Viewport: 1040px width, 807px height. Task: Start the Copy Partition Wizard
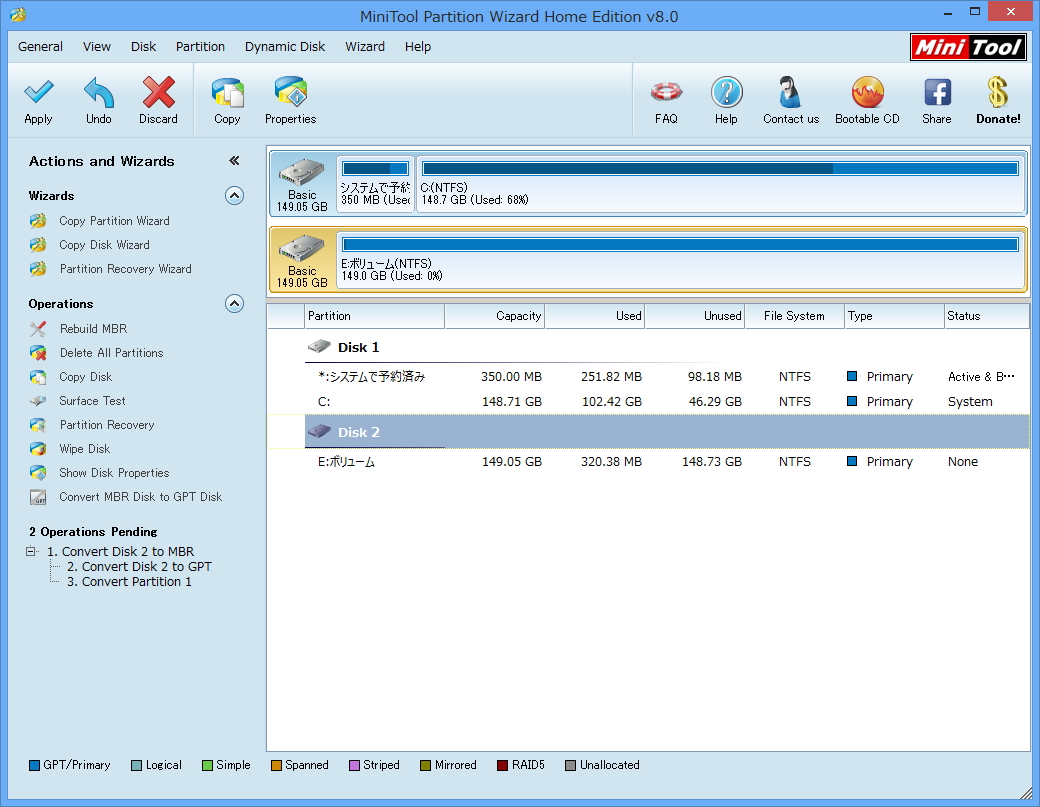tap(114, 221)
